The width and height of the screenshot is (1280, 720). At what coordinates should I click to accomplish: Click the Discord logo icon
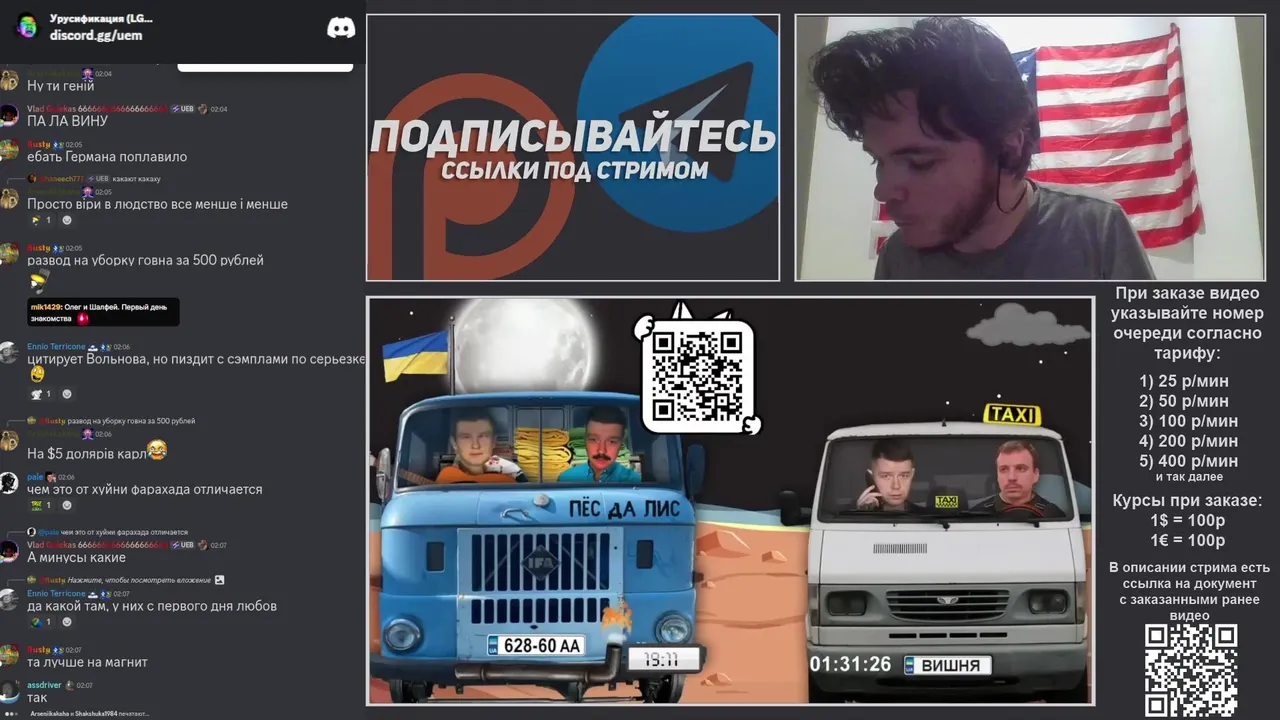341,28
